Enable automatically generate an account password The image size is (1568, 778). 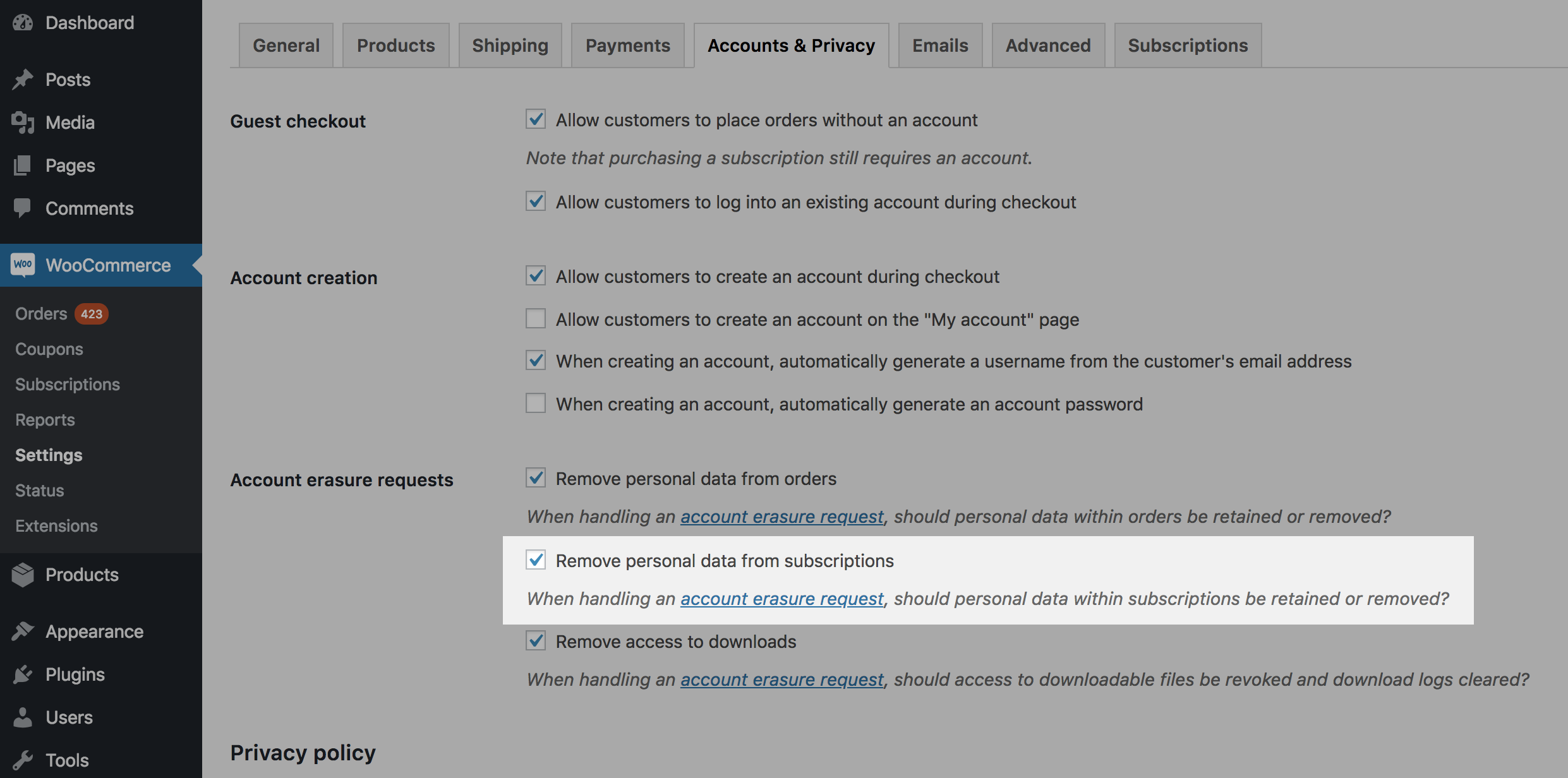[536, 403]
